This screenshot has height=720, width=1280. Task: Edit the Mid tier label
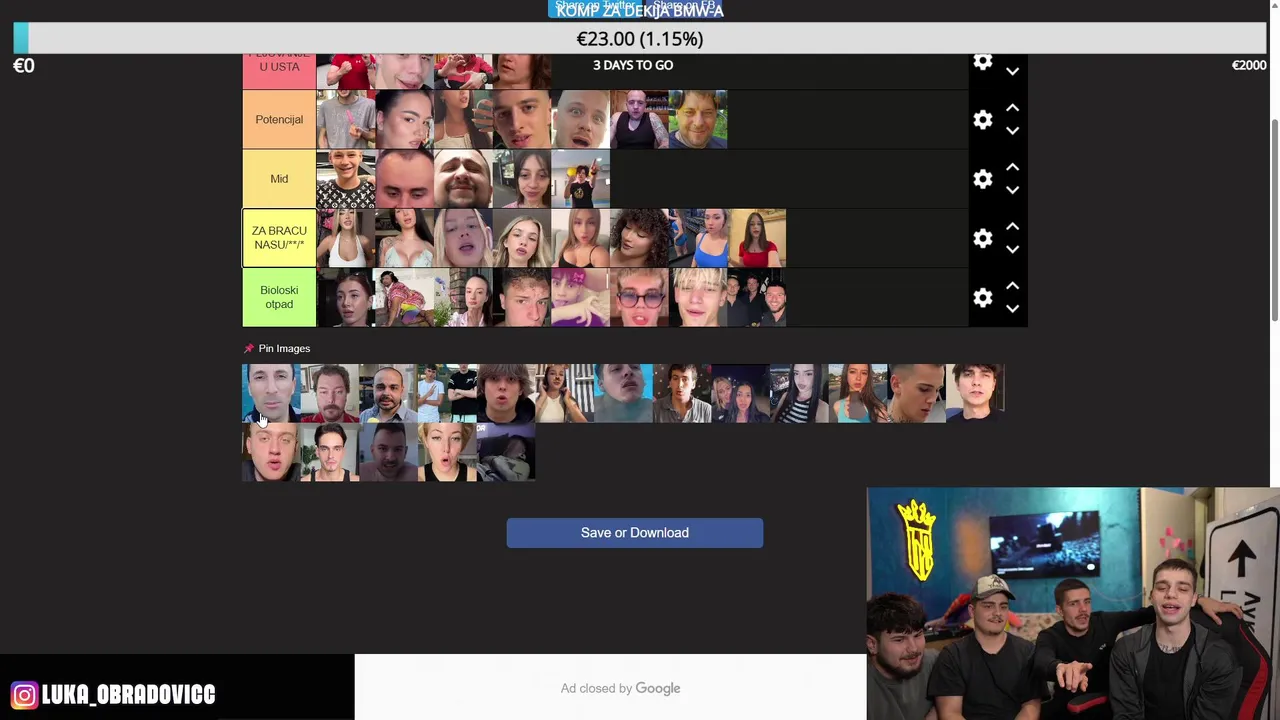279,179
